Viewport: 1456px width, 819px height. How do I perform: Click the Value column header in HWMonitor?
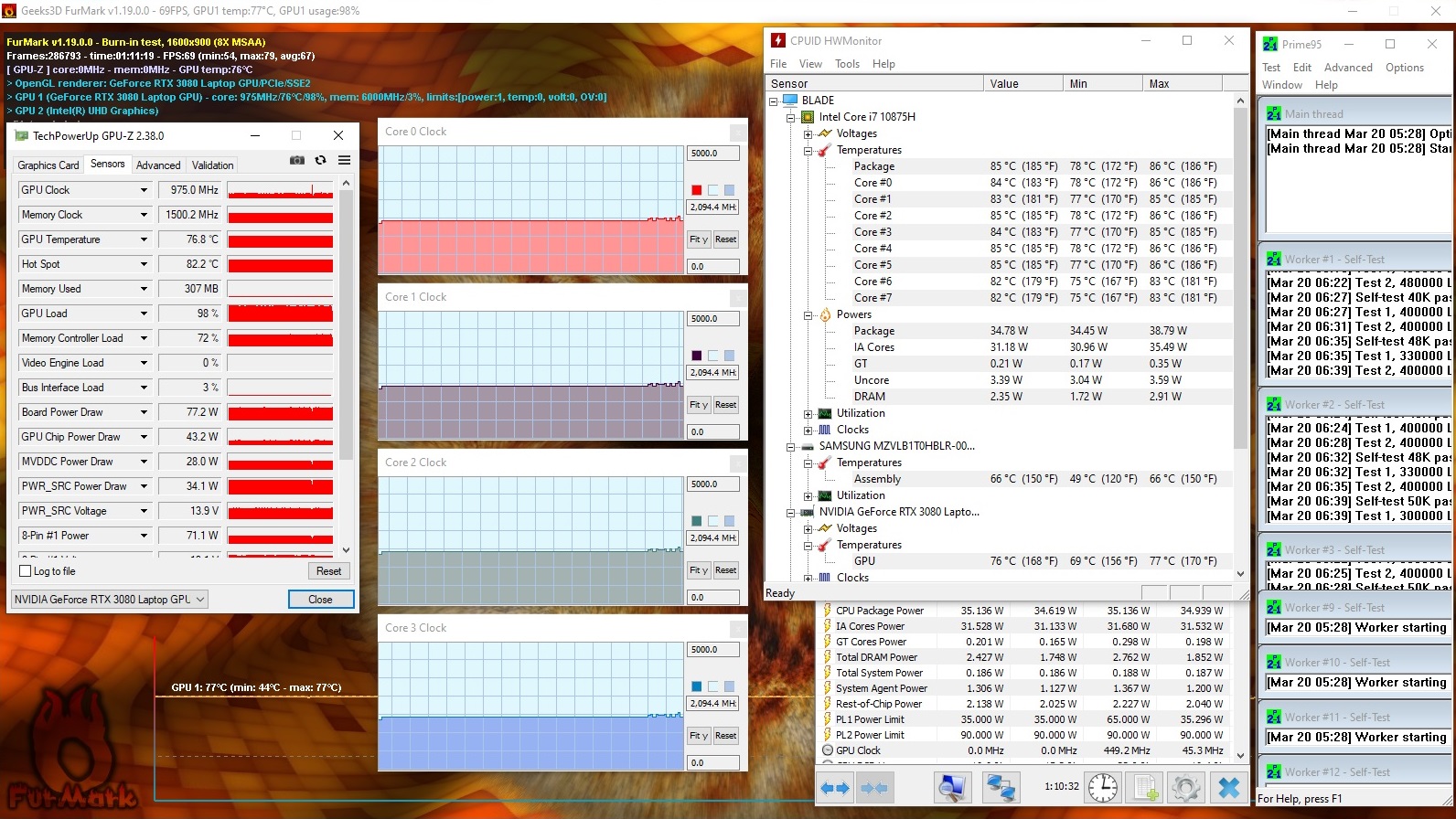1022,84
